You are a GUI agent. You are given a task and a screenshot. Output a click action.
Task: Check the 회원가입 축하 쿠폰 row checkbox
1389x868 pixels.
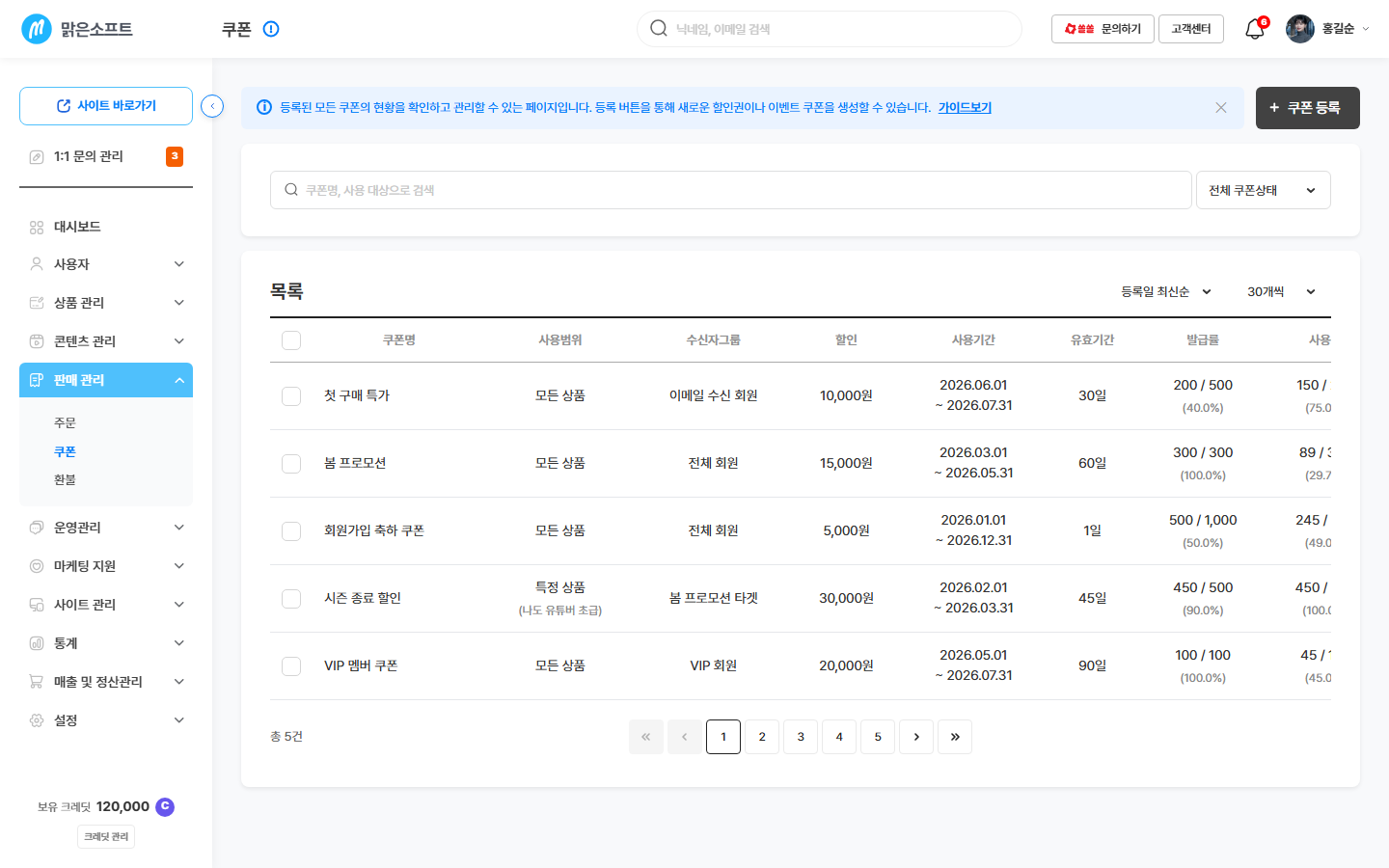point(291,531)
